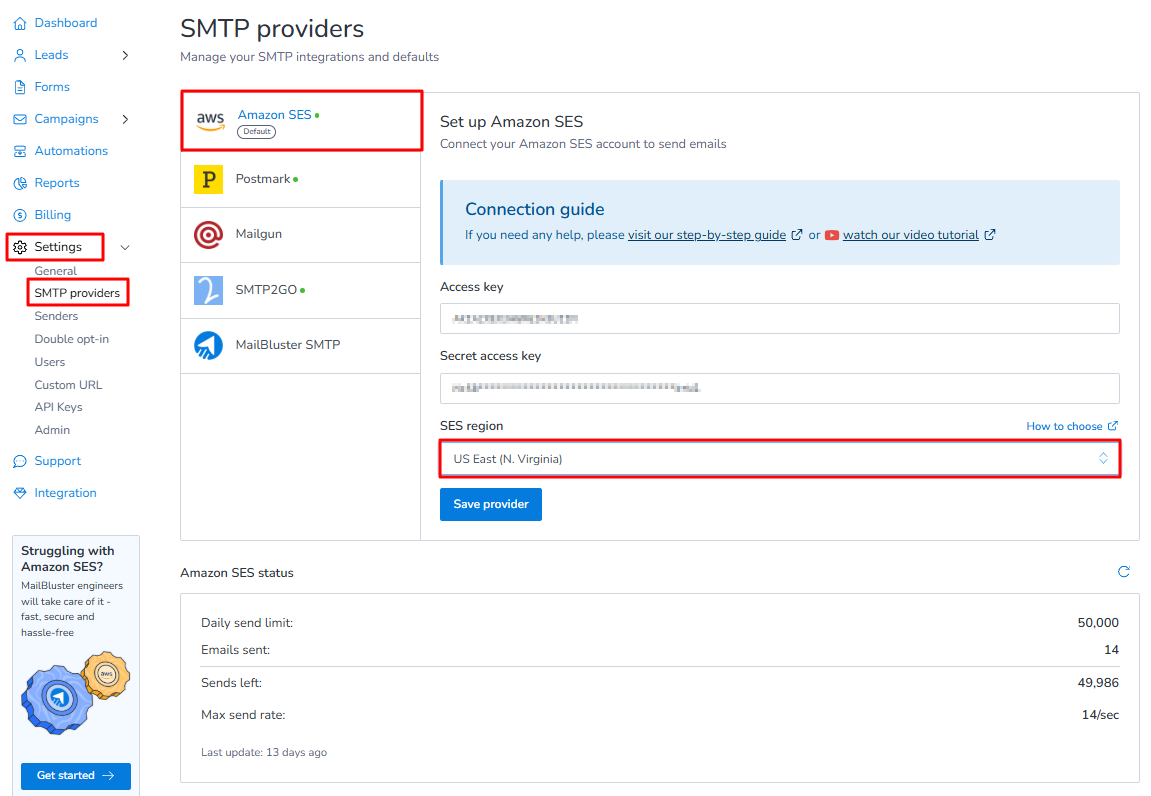
Task: Open Users settings
Action: pos(50,362)
